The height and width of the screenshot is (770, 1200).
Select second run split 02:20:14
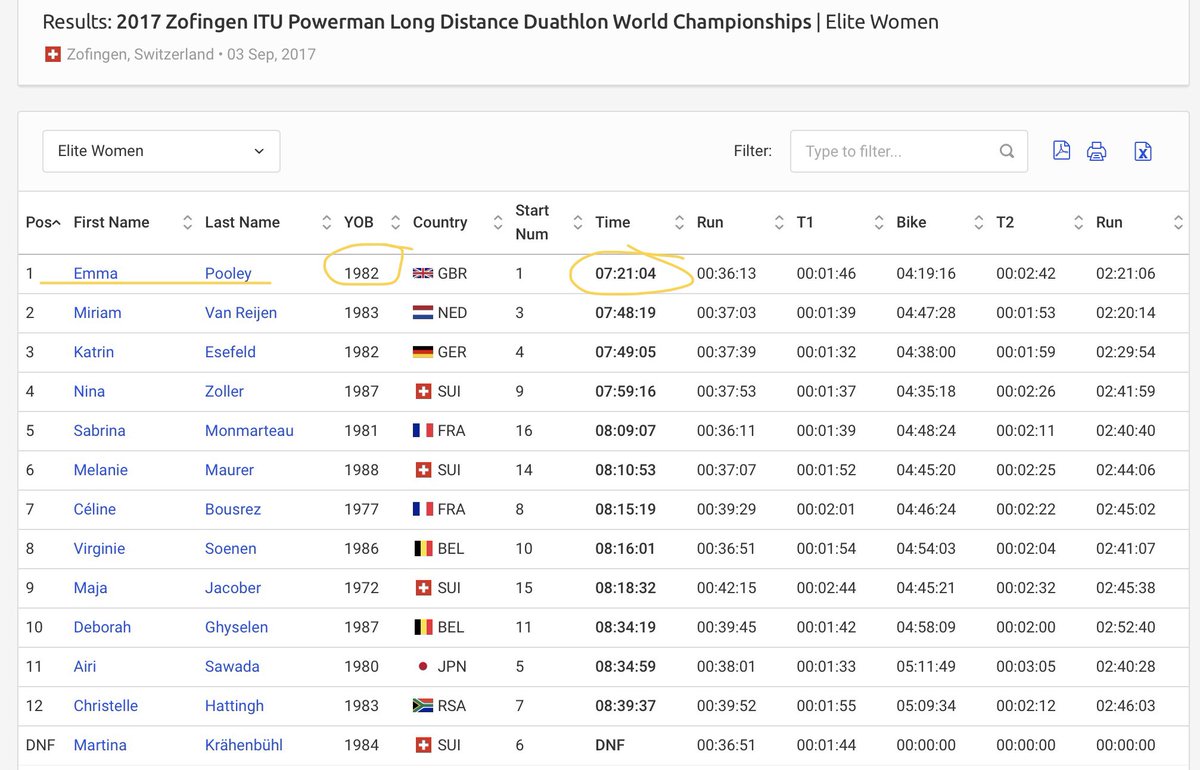(1126, 313)
